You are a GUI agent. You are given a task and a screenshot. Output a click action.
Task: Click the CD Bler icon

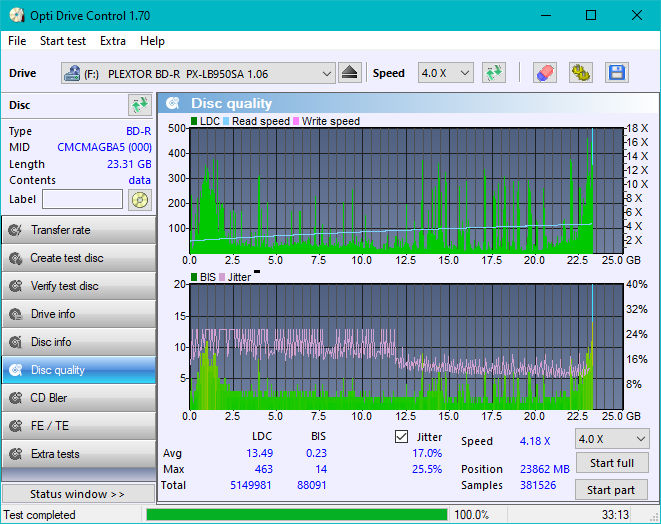[x=16, y=398]
